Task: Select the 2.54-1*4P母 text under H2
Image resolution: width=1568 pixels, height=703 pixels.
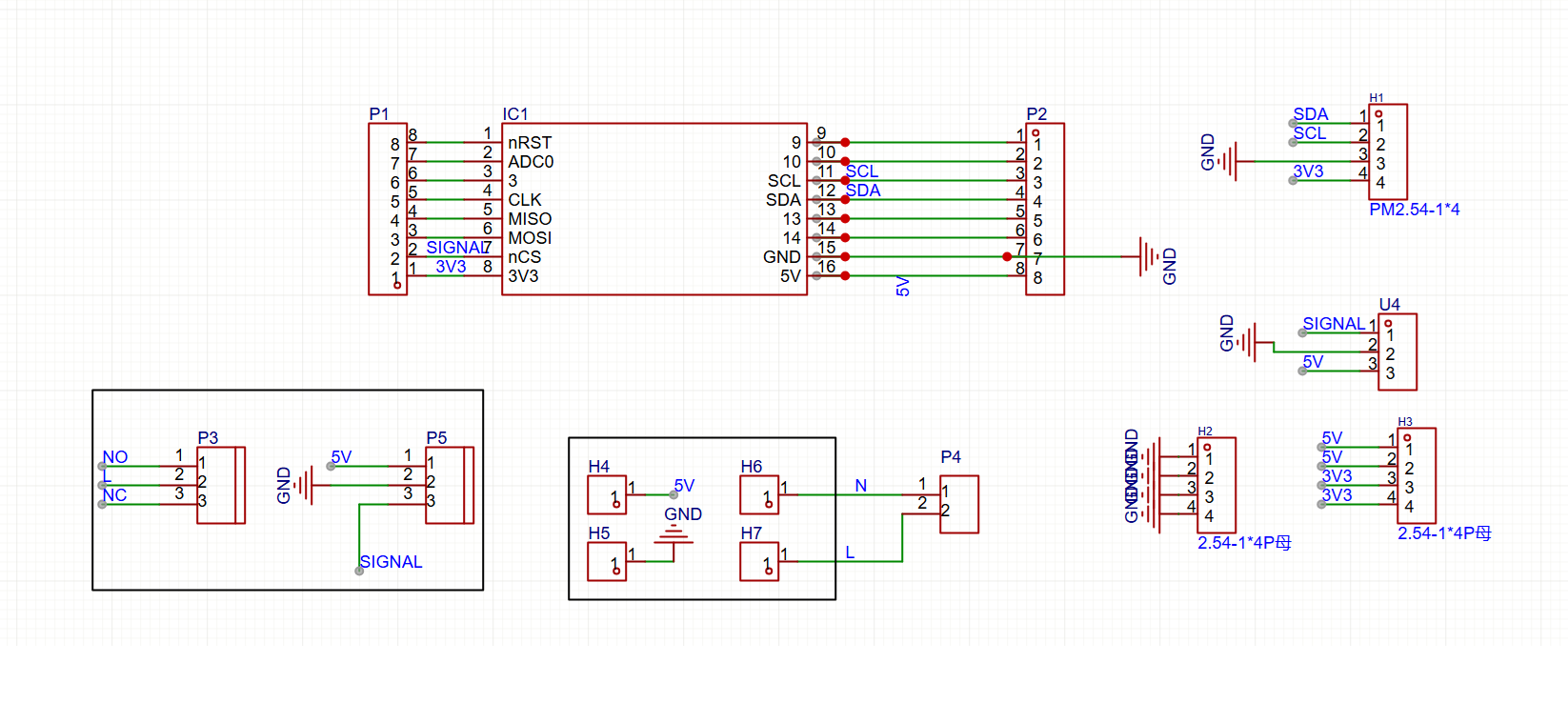Action: coord(1244,543)
